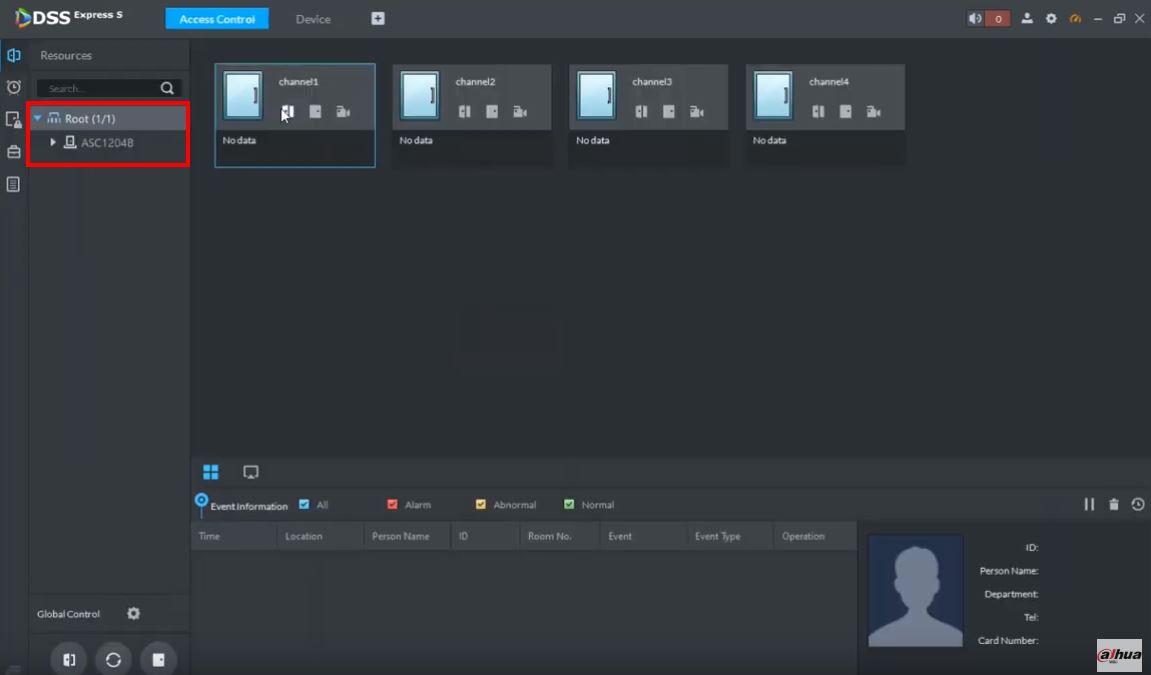Image resolution: width=1151 pixels, height=675 pixels.
Task: View video for channel3
Action: pos(697,112)
